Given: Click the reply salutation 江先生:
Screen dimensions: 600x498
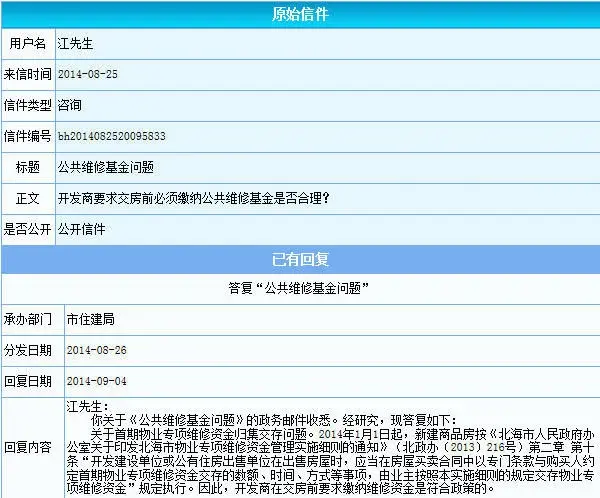Looking at the screenshot, I should 88,407.
